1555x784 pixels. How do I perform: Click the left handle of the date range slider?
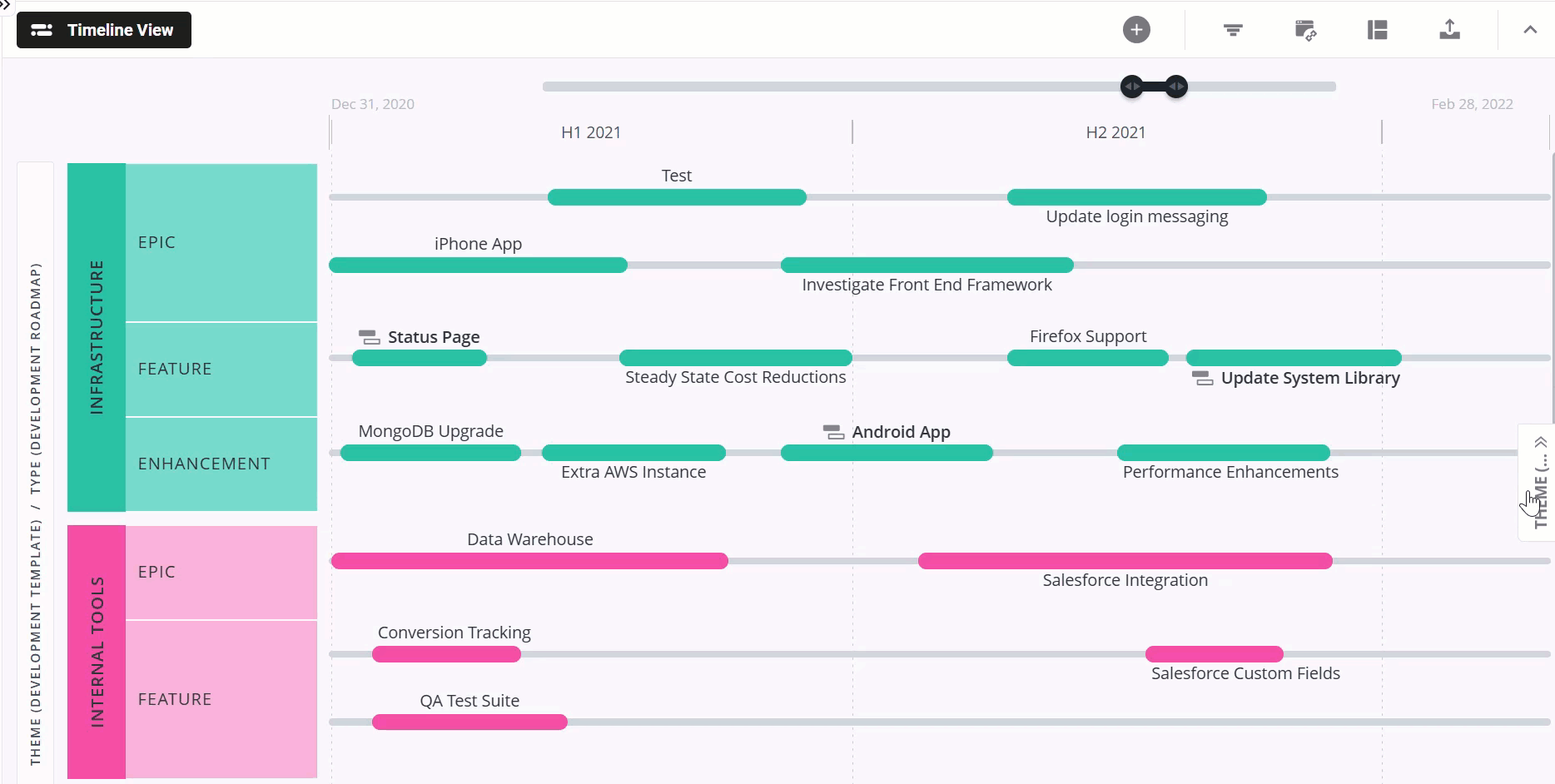[x=1131, y=87]
